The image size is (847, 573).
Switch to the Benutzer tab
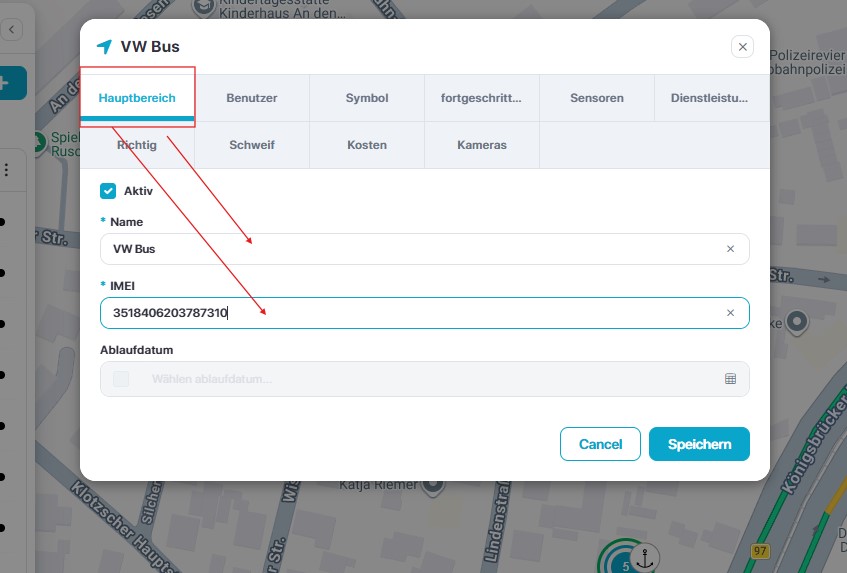252,98
